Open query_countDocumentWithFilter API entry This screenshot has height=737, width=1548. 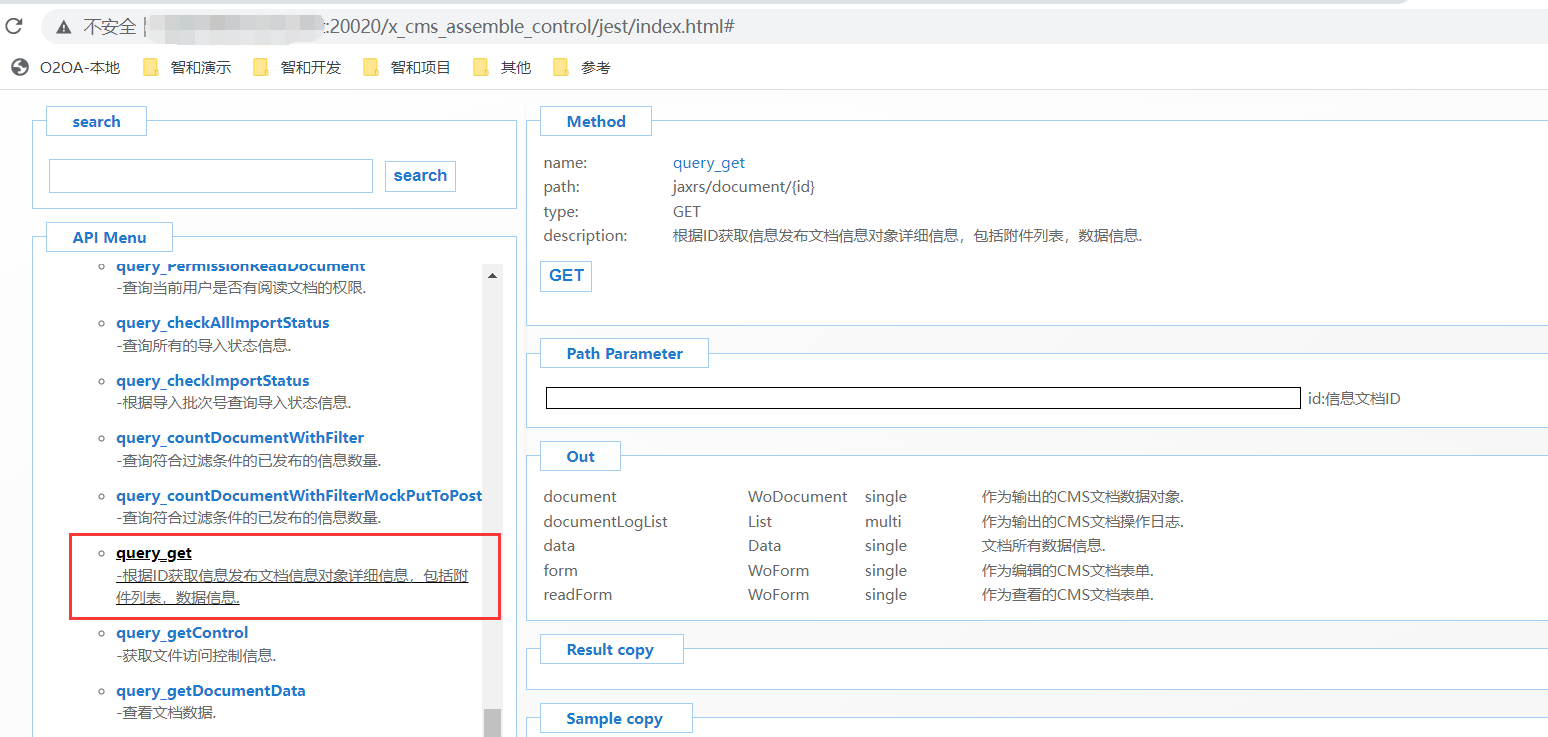click(x=240, y=438)
